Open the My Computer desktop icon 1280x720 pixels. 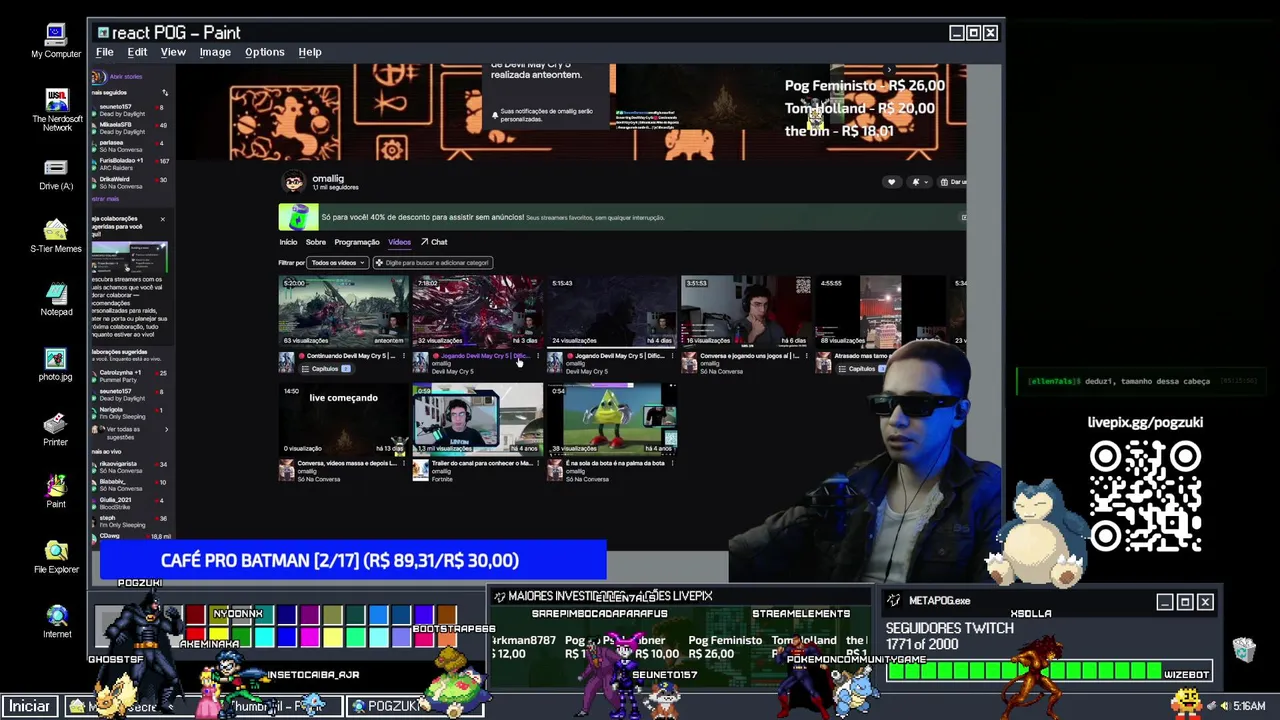(x=56, y=41)
